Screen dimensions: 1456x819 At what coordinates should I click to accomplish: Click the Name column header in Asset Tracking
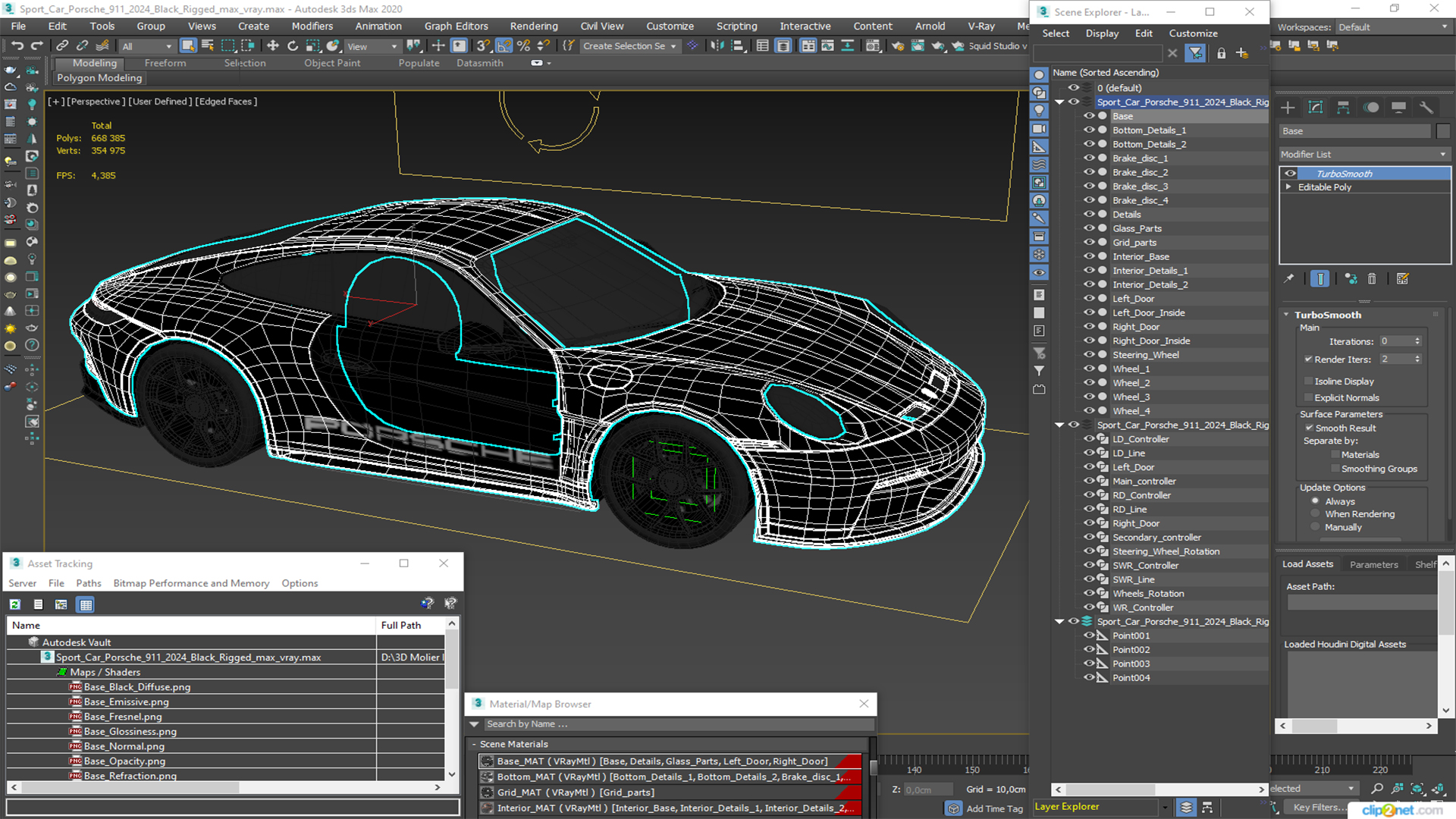(191, 626)
